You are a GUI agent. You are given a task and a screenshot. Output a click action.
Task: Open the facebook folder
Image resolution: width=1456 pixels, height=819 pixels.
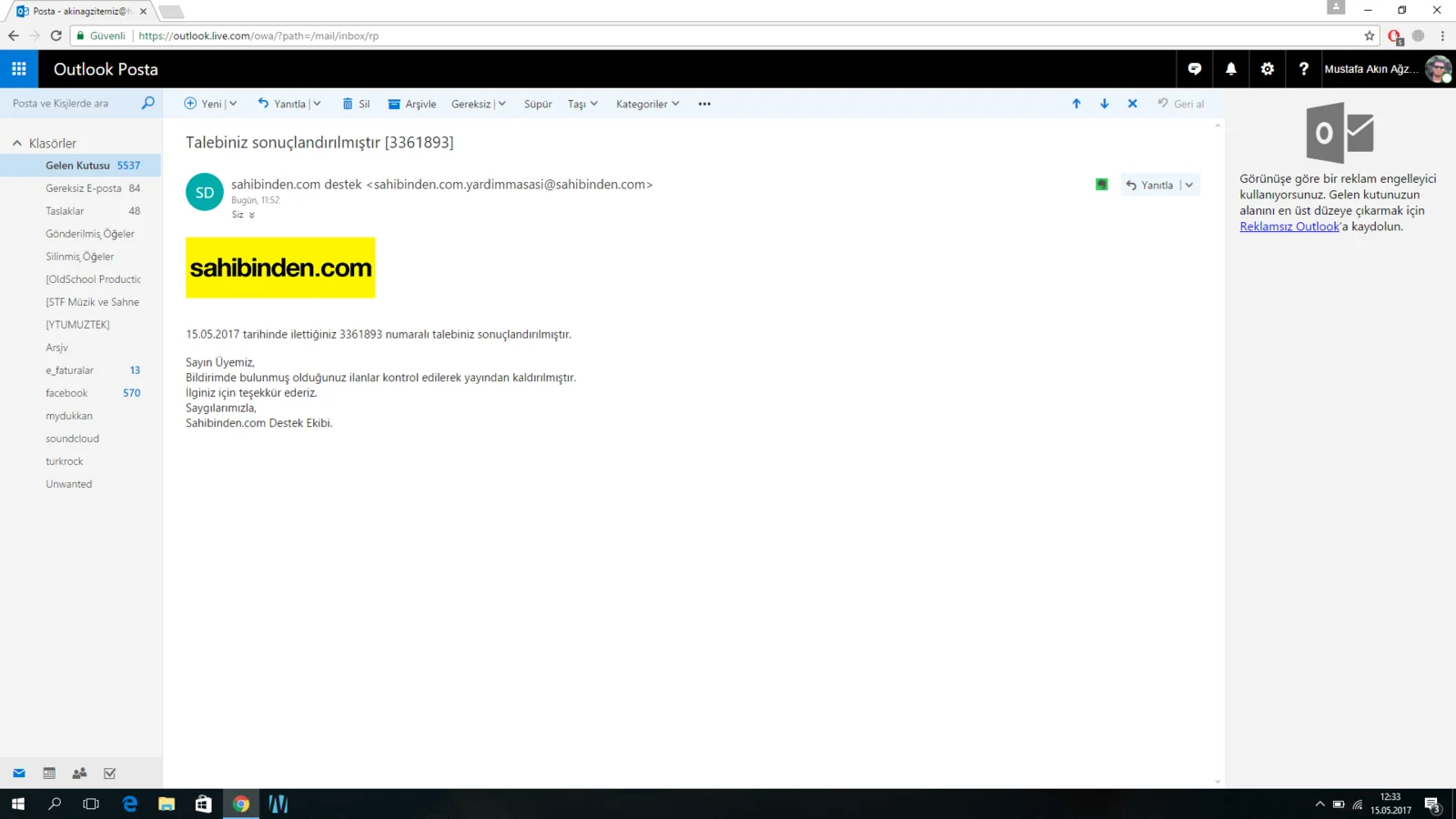click(x=67, y=393)
